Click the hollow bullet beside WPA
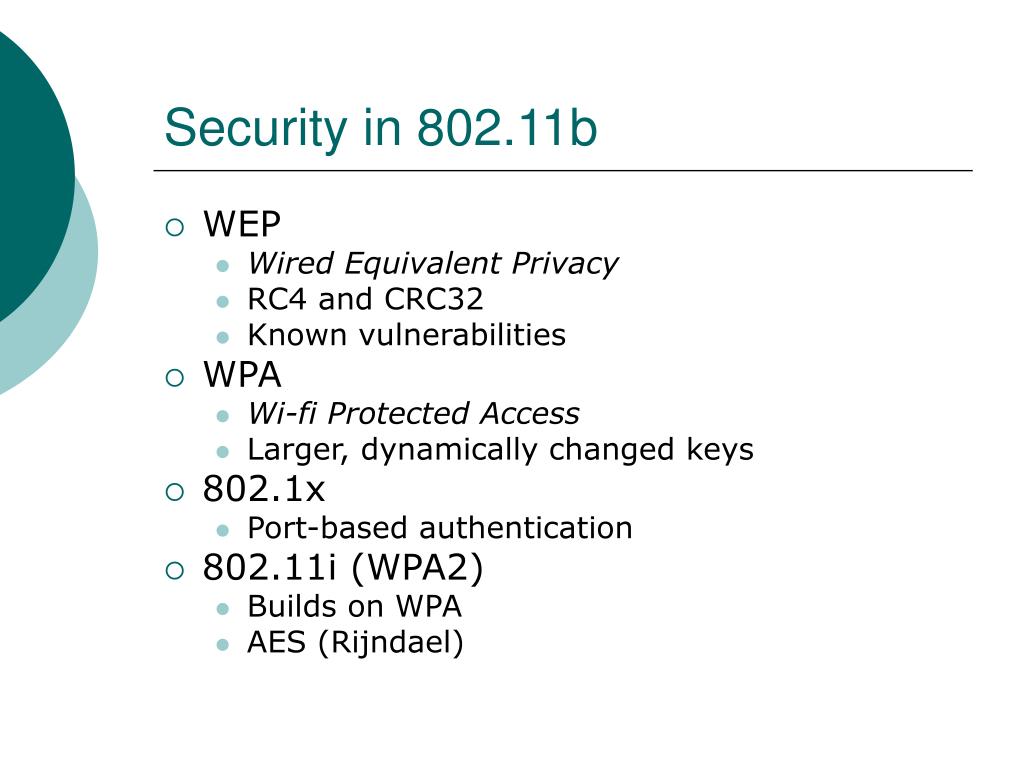The width and height of the screenshot is (1024, 768). (175, 377)
